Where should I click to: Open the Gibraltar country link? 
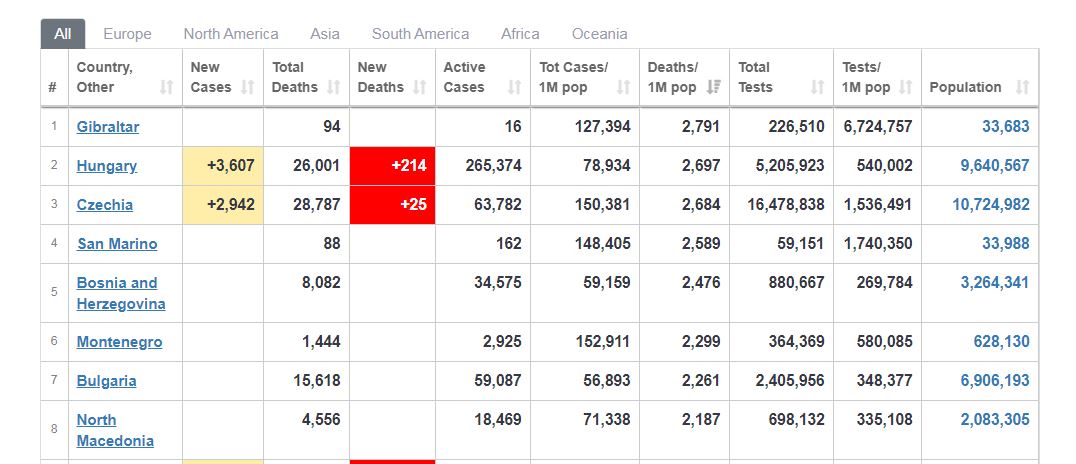point(108,127)
